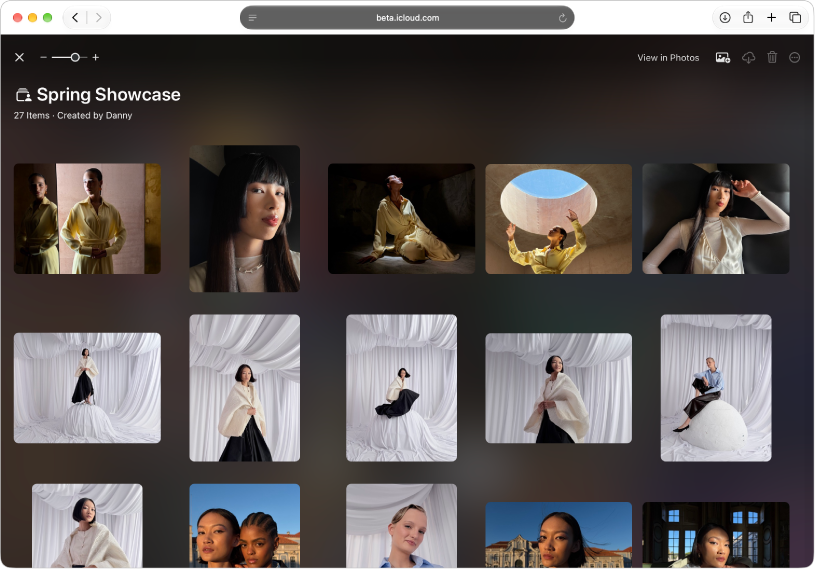Click the shared album icon beside title
This screenshot has height=570, width=818.
(23, 95)
